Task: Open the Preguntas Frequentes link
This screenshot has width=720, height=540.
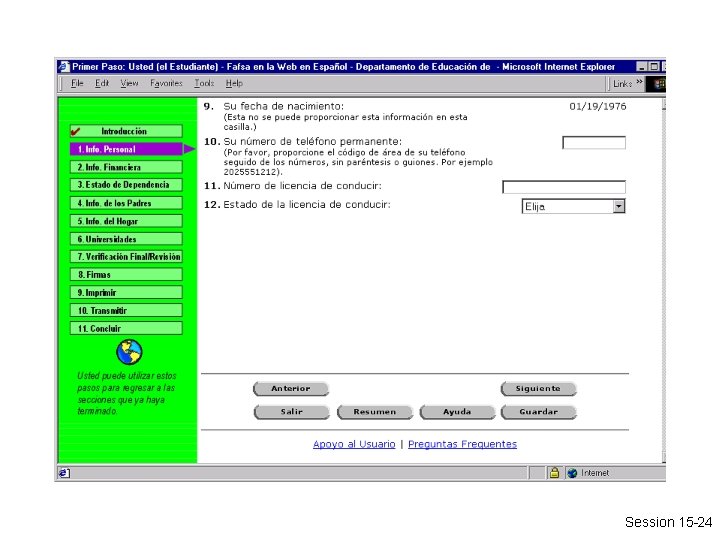Action: pyautogui.click(x=462, y=444)
